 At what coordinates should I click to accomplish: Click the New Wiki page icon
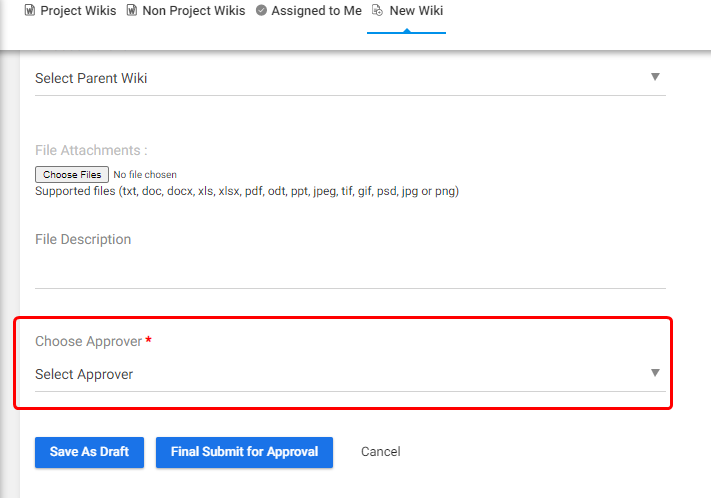(x=377, y=10)
